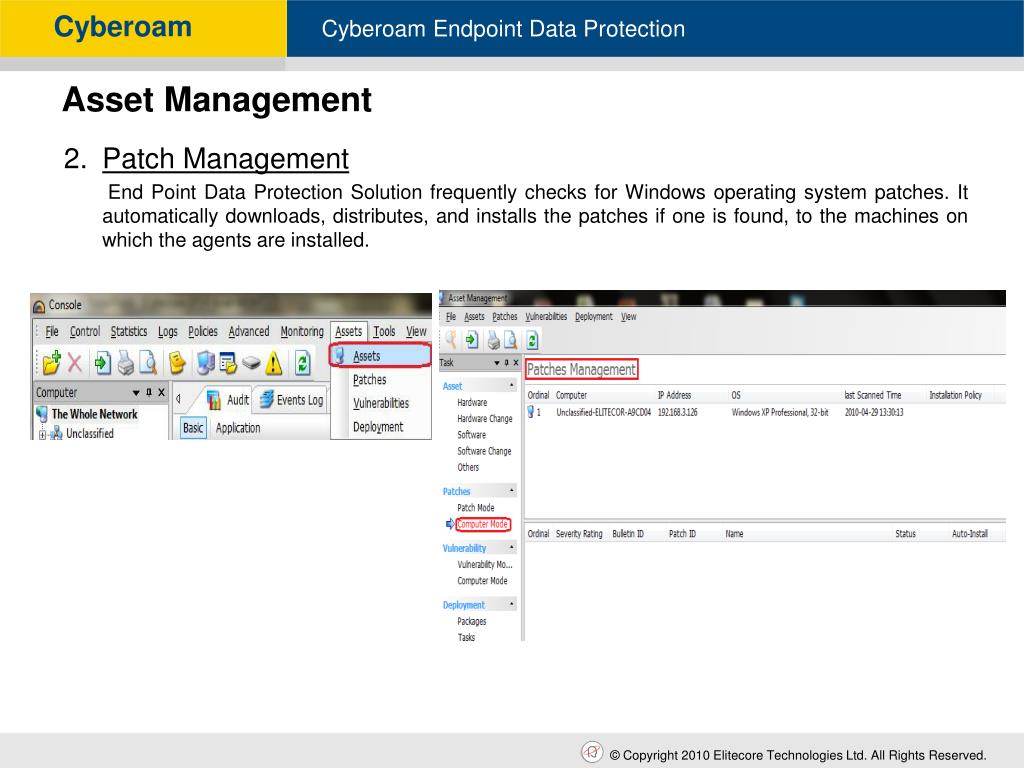This screenshot has width=1024, height=768.
Task: Choose the highlighted Assets item in the dropdown
Action: tap(380, 355)
